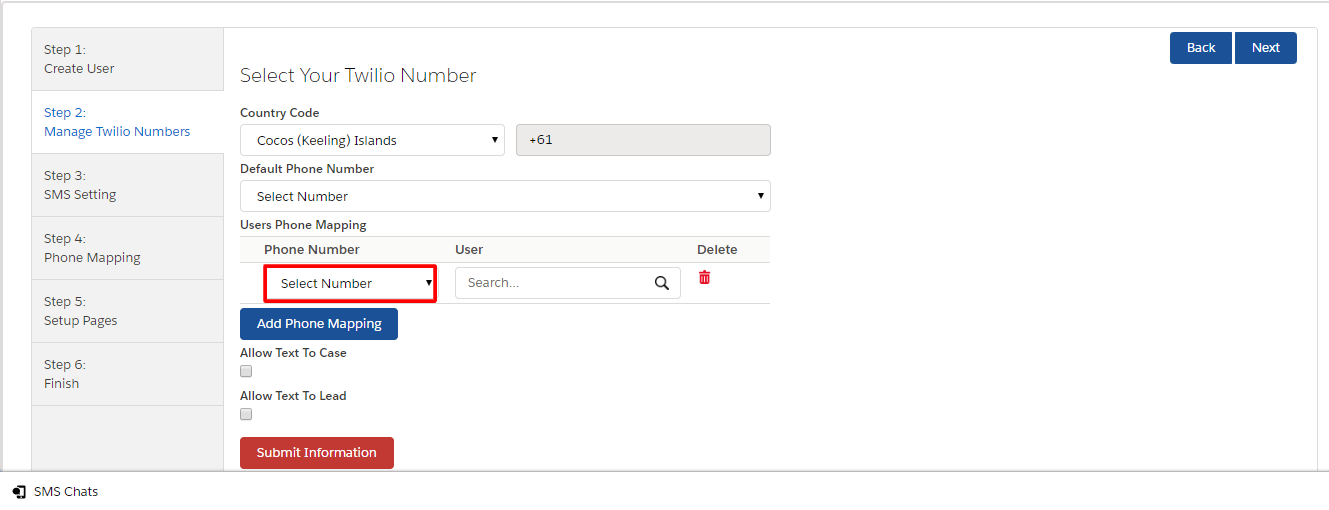The image size is (1329, 510).
Task: Click the Users Phone Mapping label
Action: pyautogui.click(x=303, y=225)
